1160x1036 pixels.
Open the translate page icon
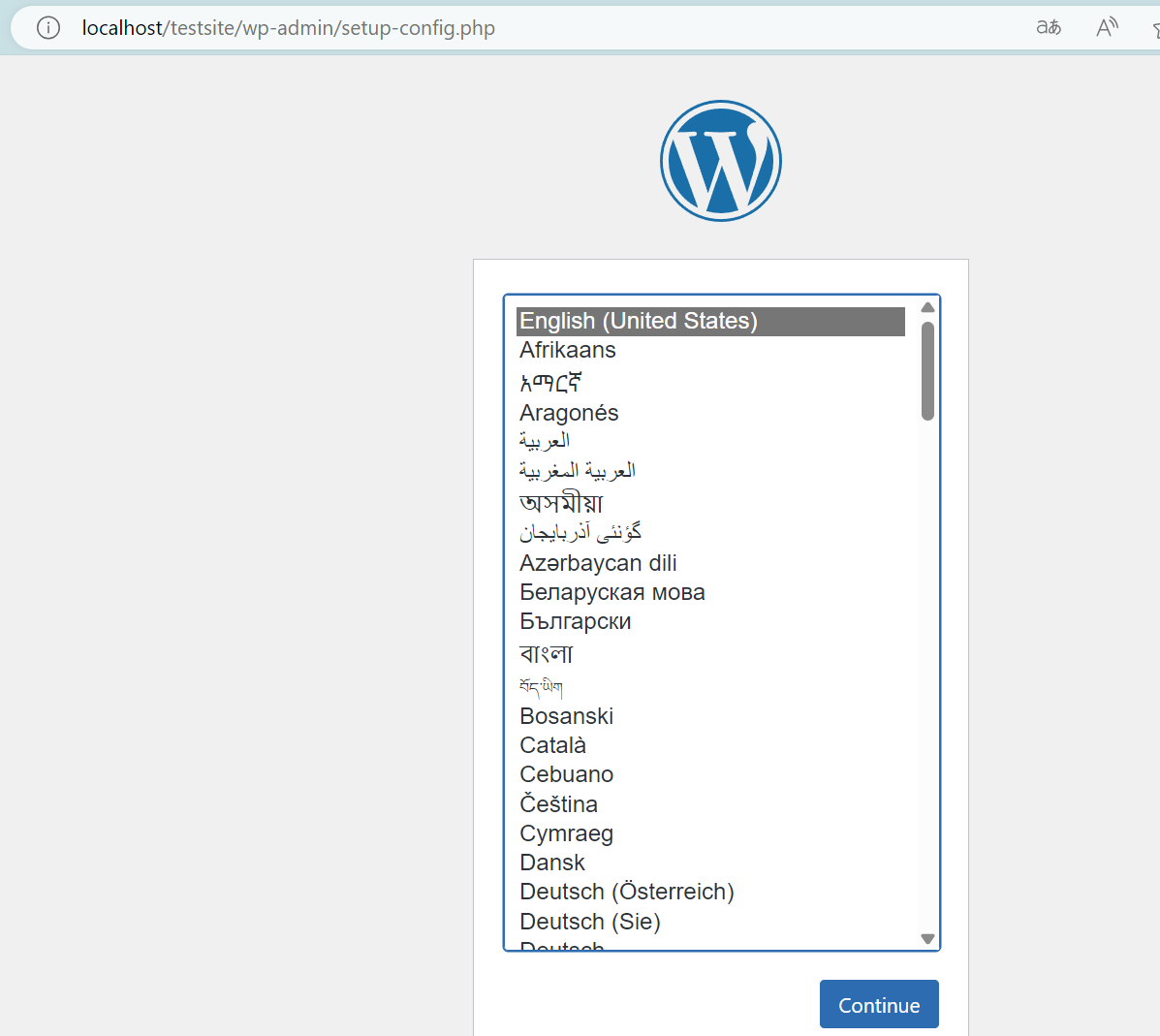click(x=1049, y=28)
